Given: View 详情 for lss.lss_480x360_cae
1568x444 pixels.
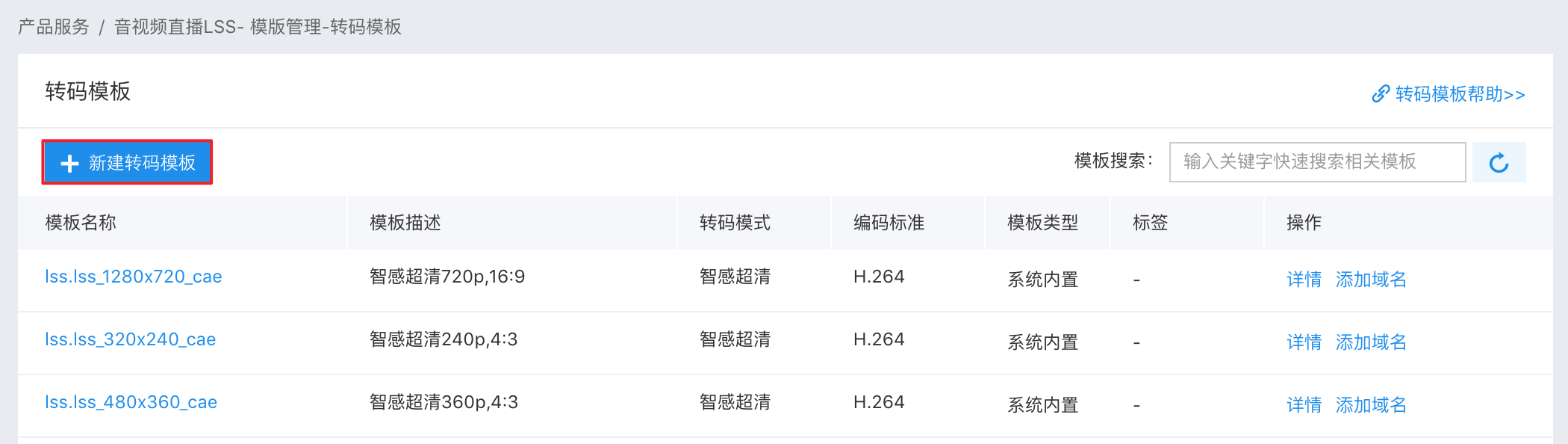Looking at the screenshot, I should (1304, 405).
